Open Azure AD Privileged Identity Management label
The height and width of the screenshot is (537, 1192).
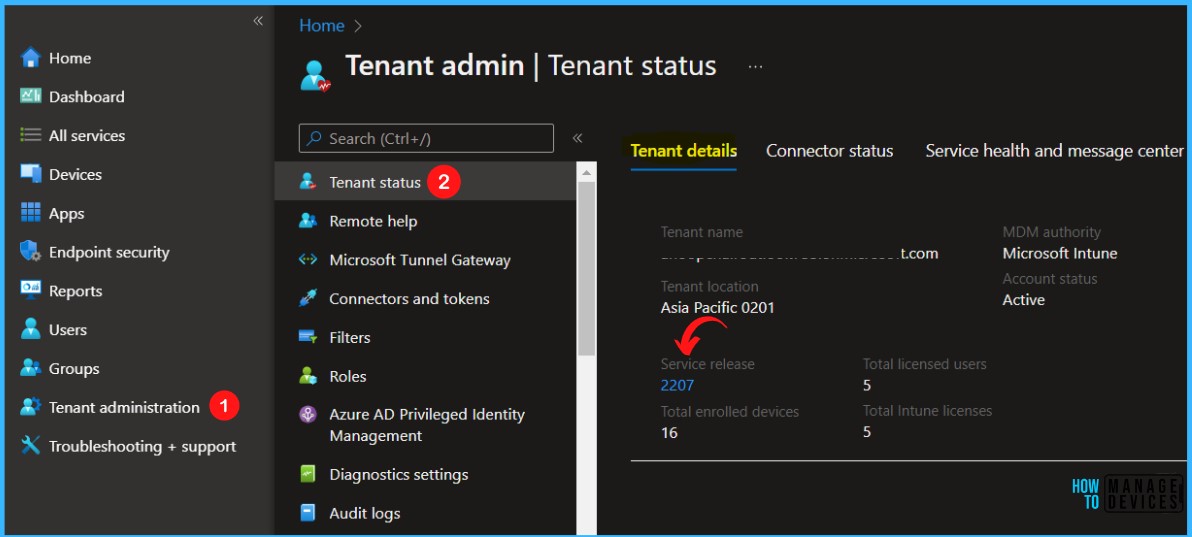(x=426, y=425)
